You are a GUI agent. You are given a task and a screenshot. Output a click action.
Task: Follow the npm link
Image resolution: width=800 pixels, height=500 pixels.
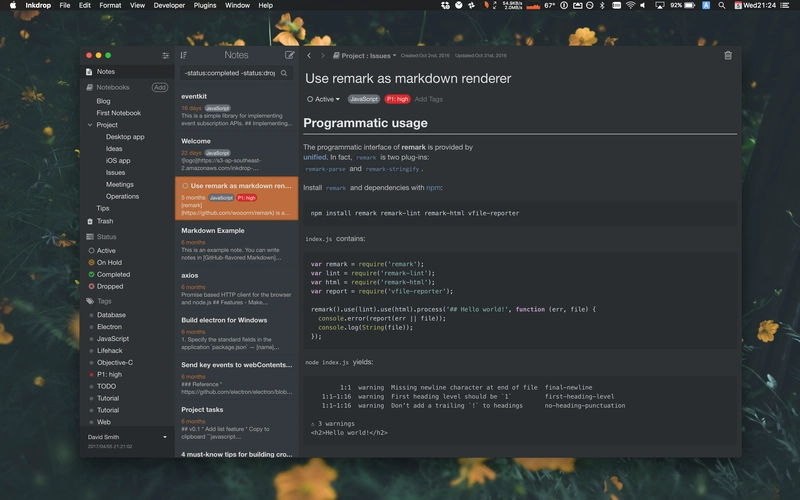(434, 188)
